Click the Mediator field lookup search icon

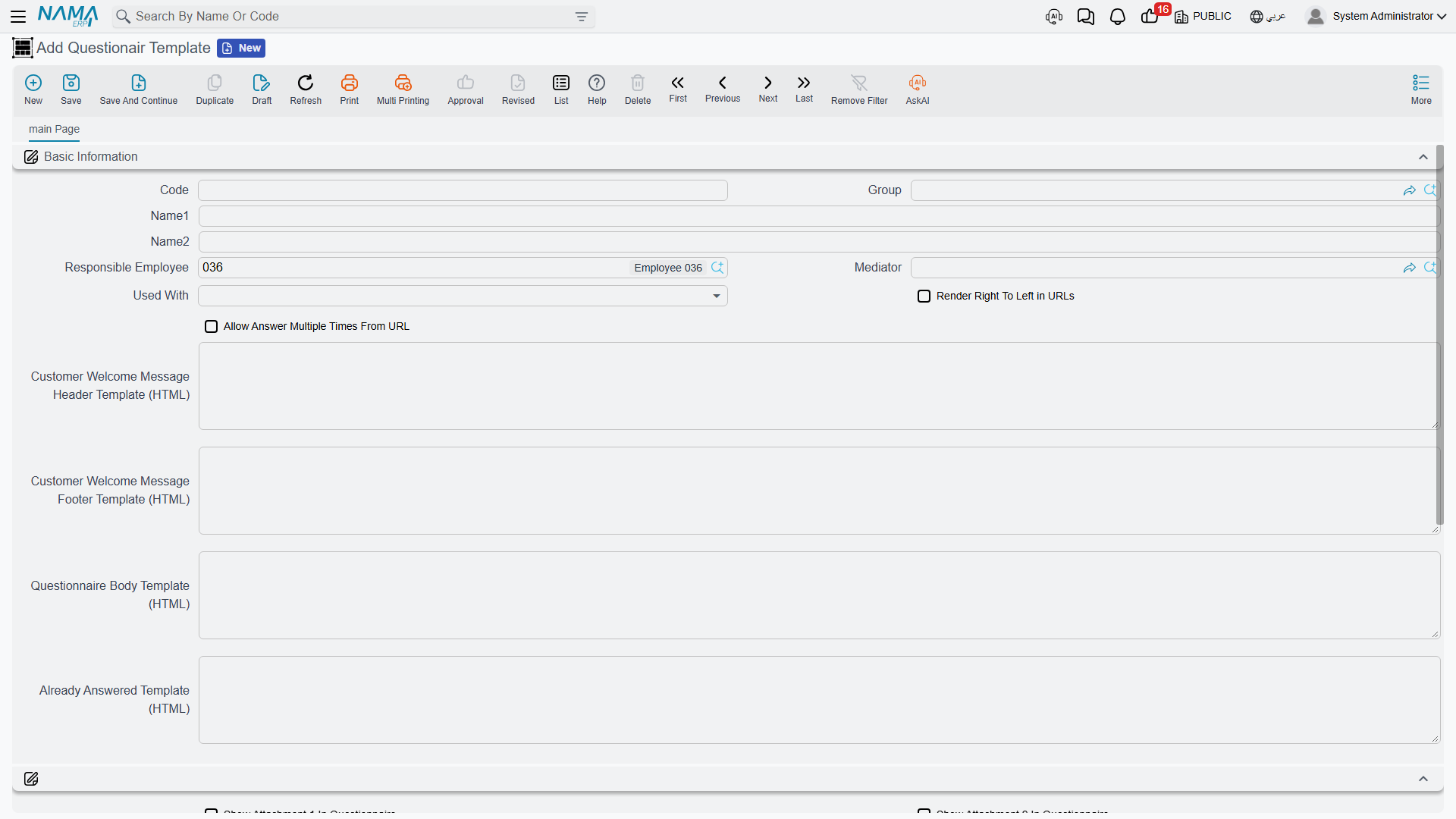(1430, 268)
